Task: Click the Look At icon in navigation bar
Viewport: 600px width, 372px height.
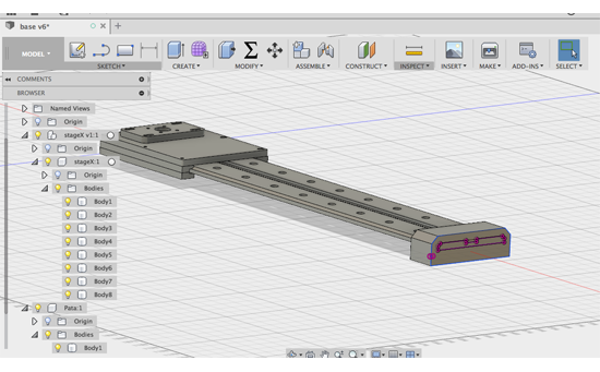Action: click(310, 354)
